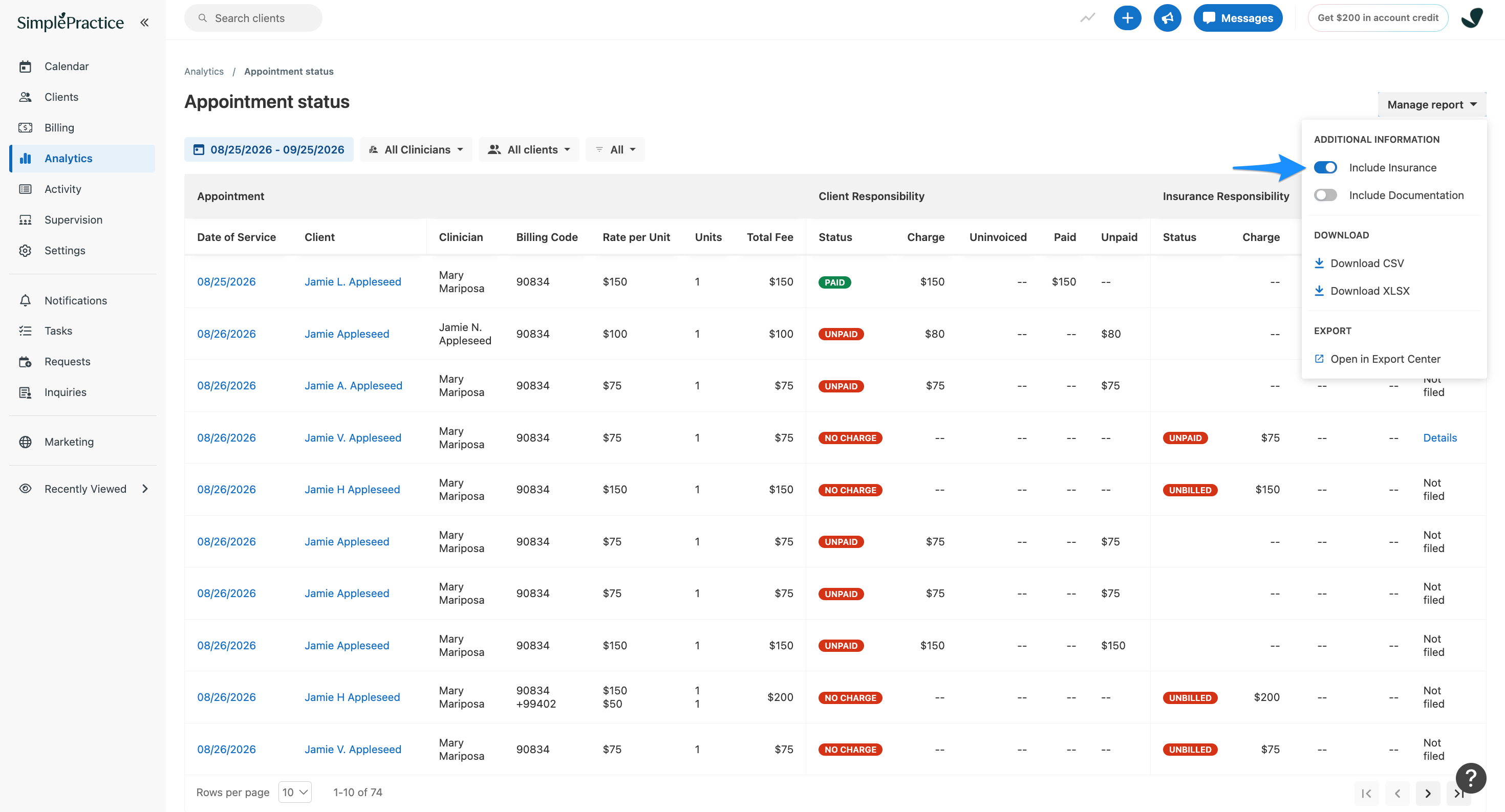Open the help question mark button

tap(1471, 778)
